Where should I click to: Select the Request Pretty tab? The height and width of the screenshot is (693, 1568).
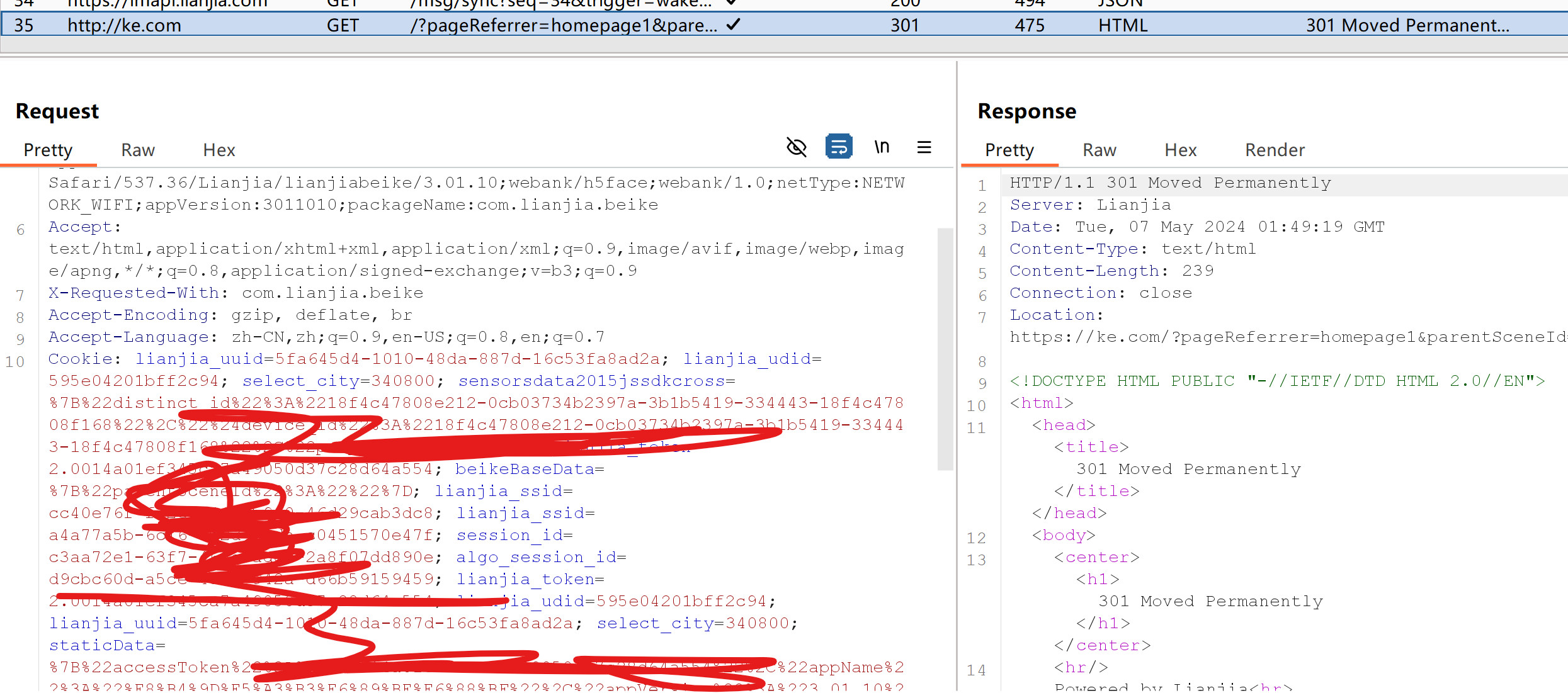click(48, 150)
